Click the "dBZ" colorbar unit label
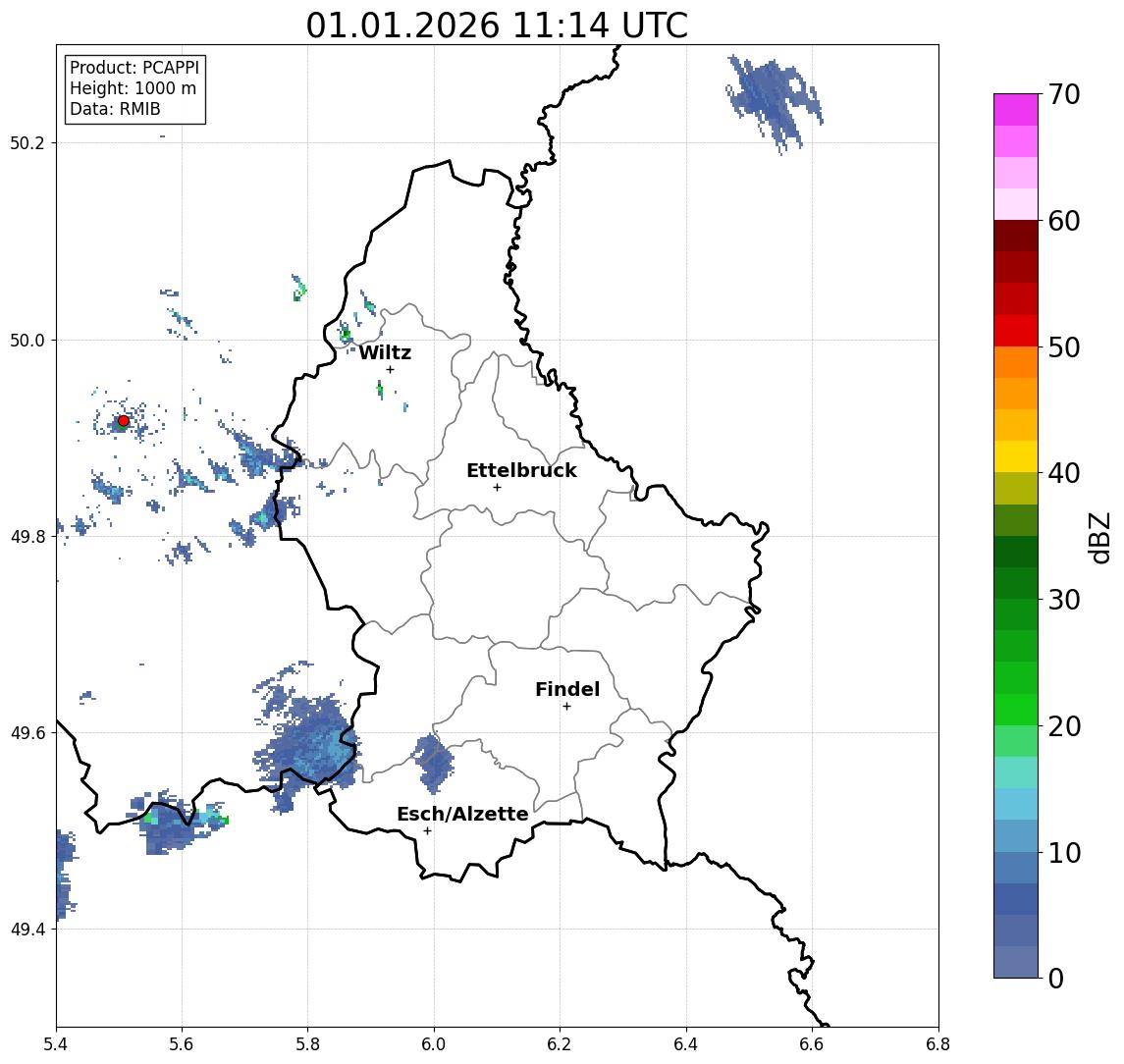Screen dimensions: 1124x1064 (x=1098, y=538)
